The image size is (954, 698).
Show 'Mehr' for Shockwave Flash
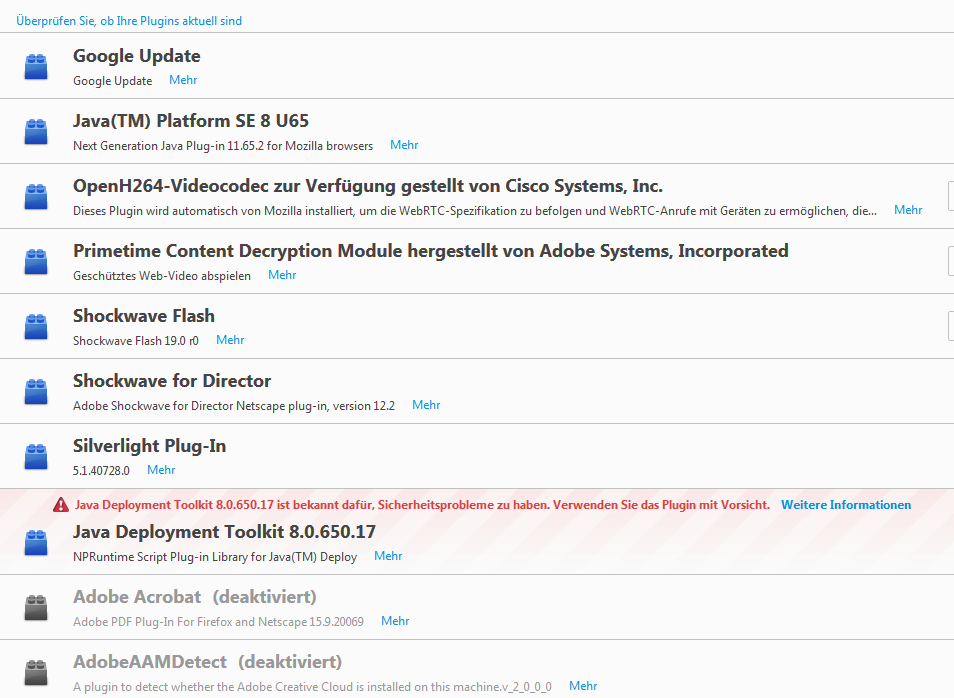(x=230, y=340)
